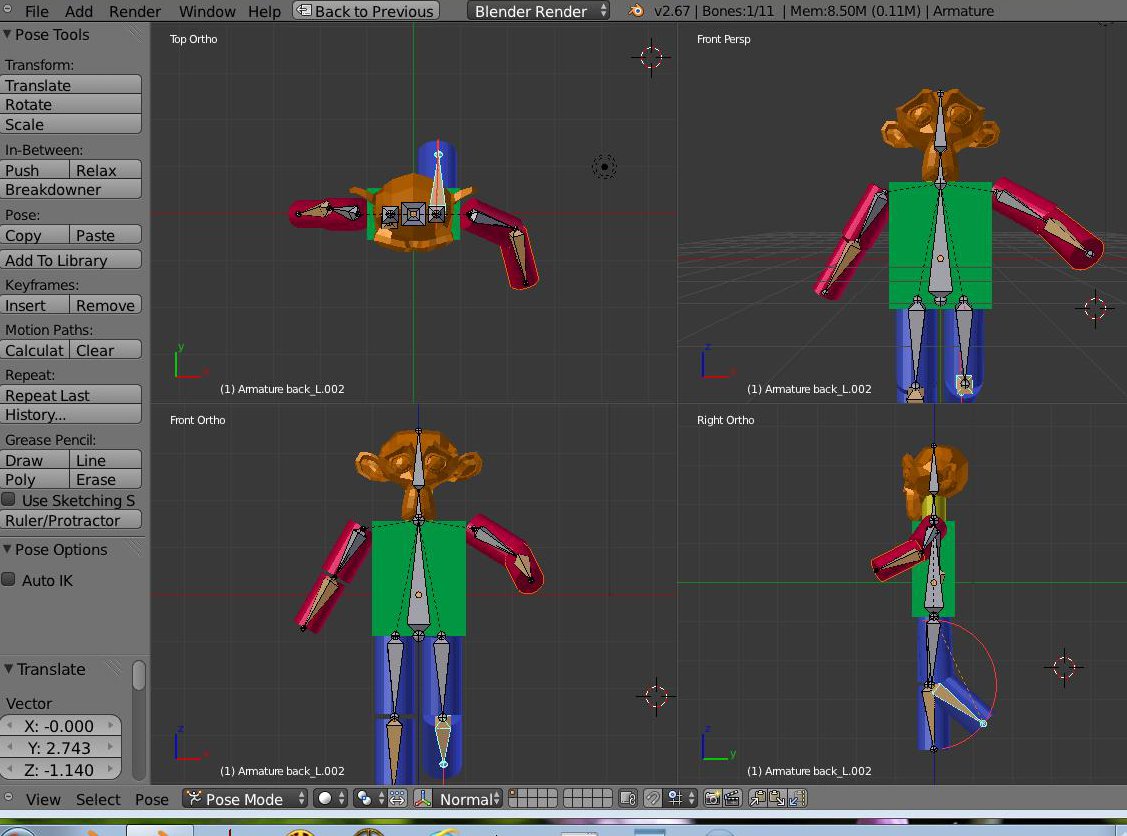Click the Relax button
The image size is (1127, 836).
106,170
